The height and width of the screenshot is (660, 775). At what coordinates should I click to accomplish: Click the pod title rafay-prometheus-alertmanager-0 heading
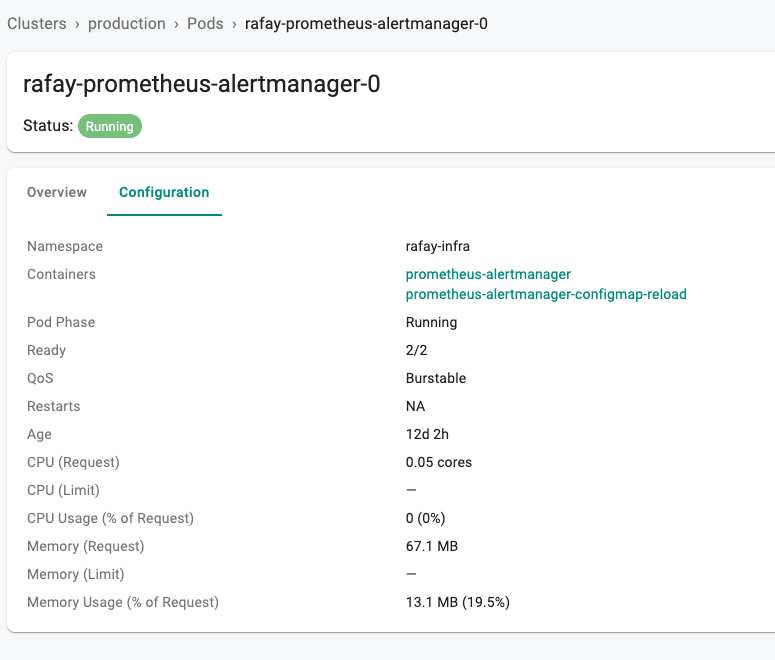coord(202,84)
